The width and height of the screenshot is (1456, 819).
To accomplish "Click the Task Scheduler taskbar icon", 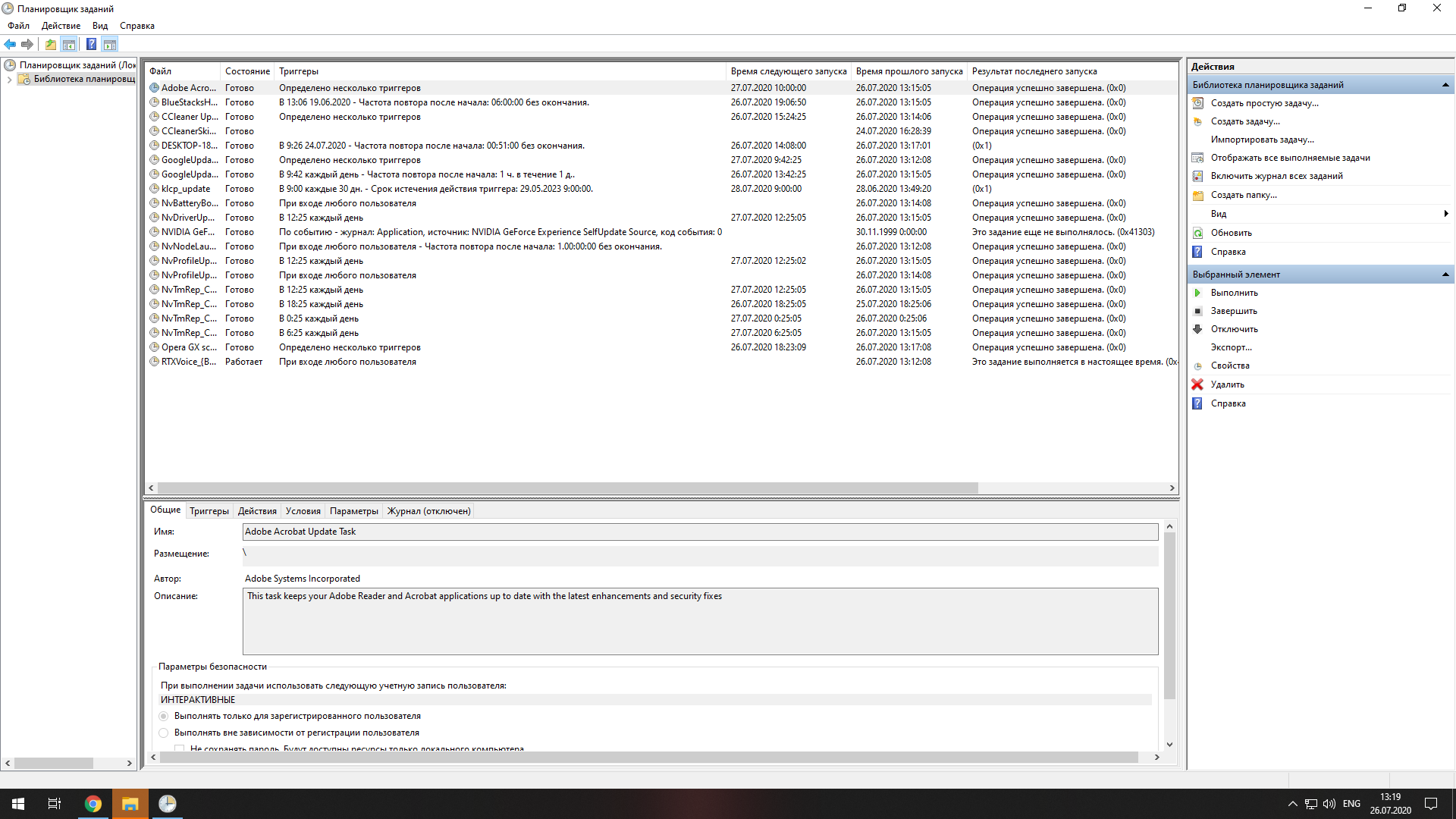I will (168, 804).
